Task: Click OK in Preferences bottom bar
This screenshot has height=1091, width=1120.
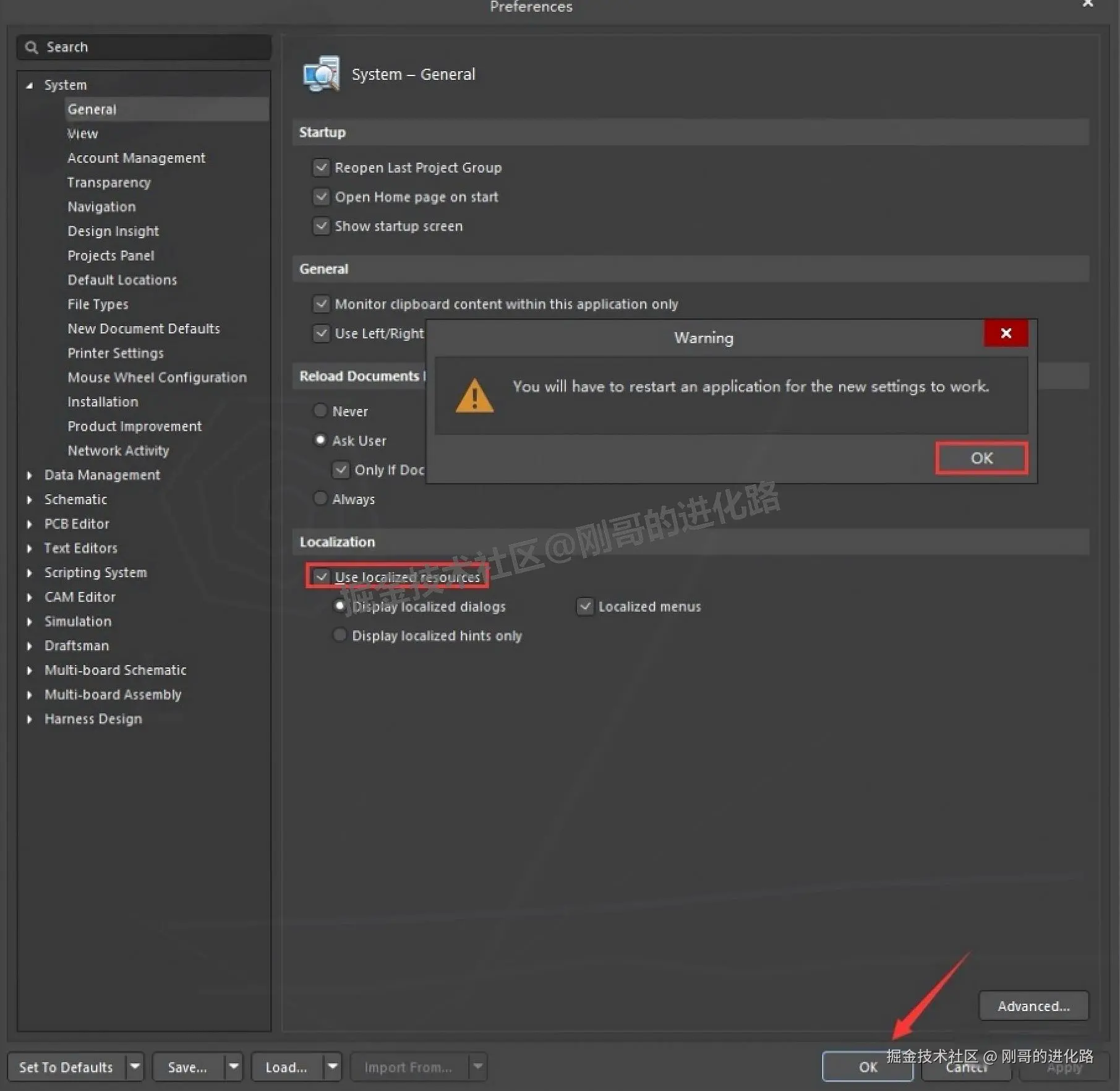Action: pyautogui.click(x=868, y=1067)
